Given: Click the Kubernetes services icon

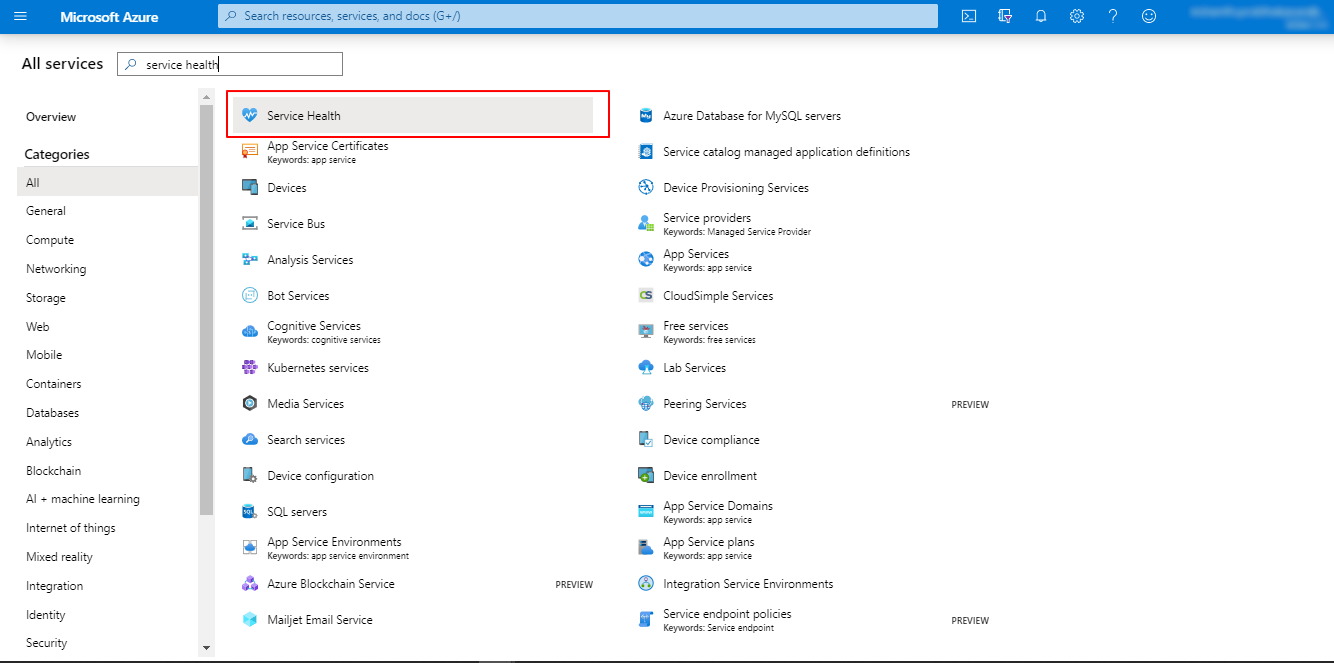Looking at the screenshot, I should pyautogui.click(x=250, y=368).
